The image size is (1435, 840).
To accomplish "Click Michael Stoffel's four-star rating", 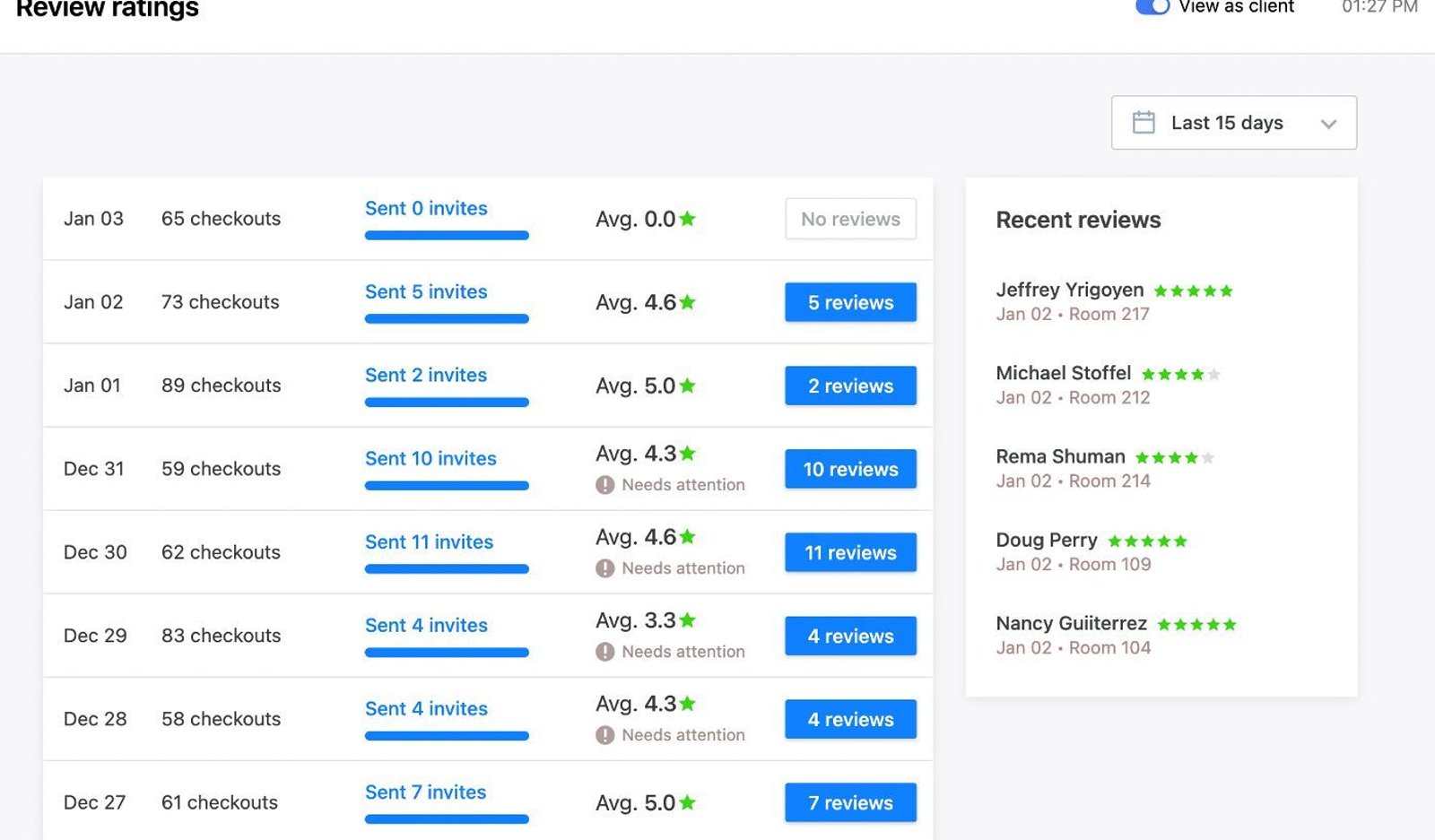I will 1181,374.
